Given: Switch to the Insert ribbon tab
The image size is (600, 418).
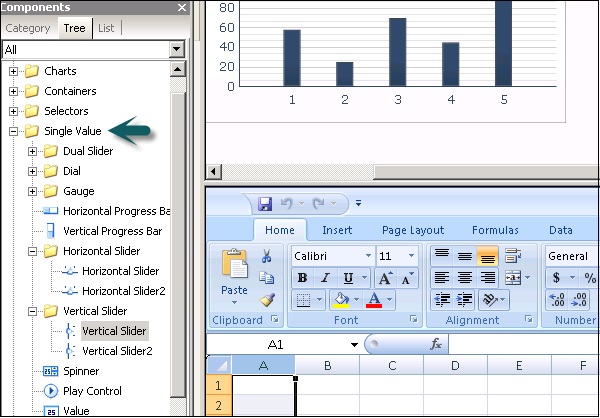Looking at the screenshot, I should tap(336, 230).
